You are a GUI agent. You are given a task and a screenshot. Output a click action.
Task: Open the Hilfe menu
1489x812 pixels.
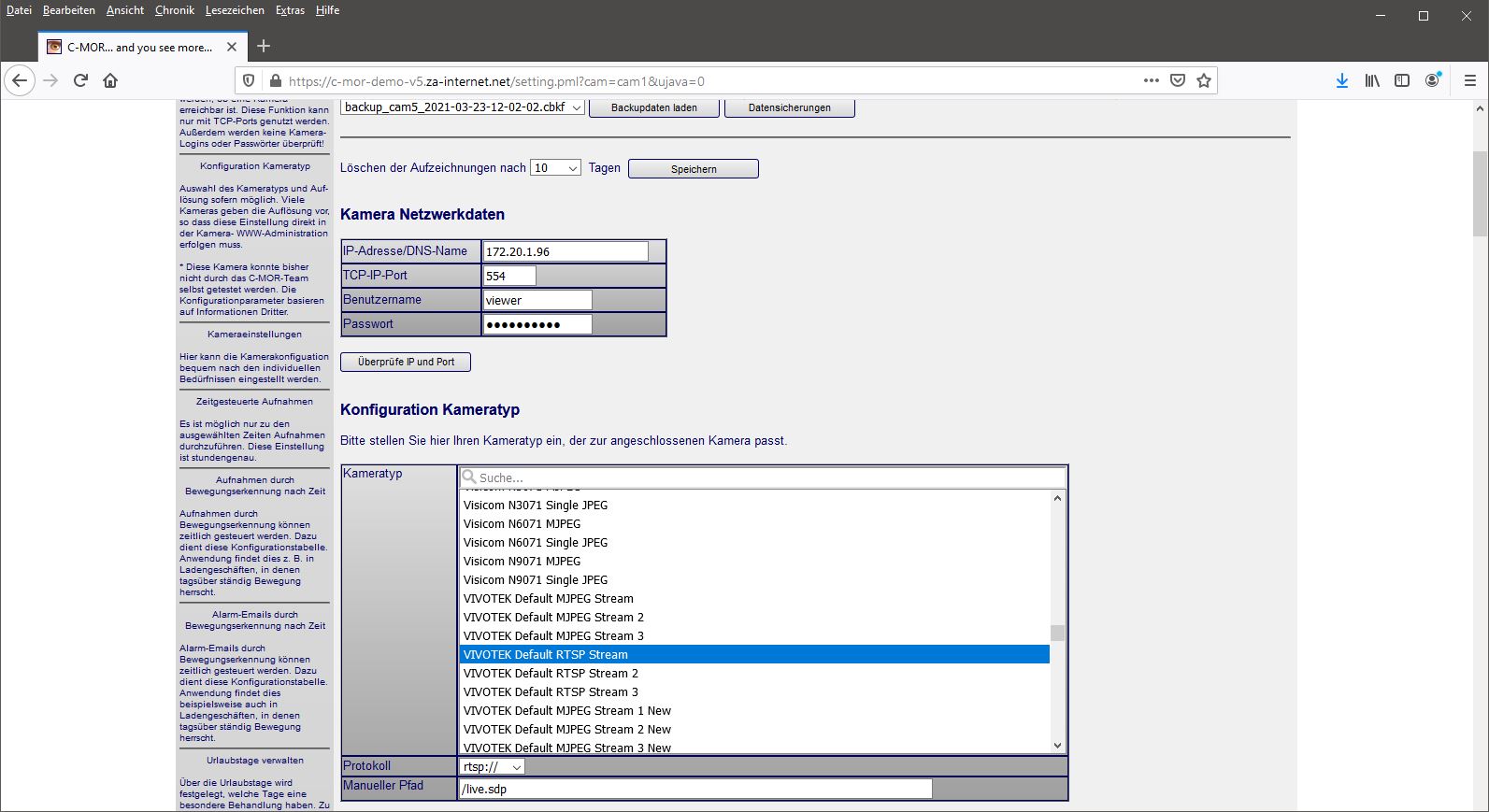coord(327,10)
